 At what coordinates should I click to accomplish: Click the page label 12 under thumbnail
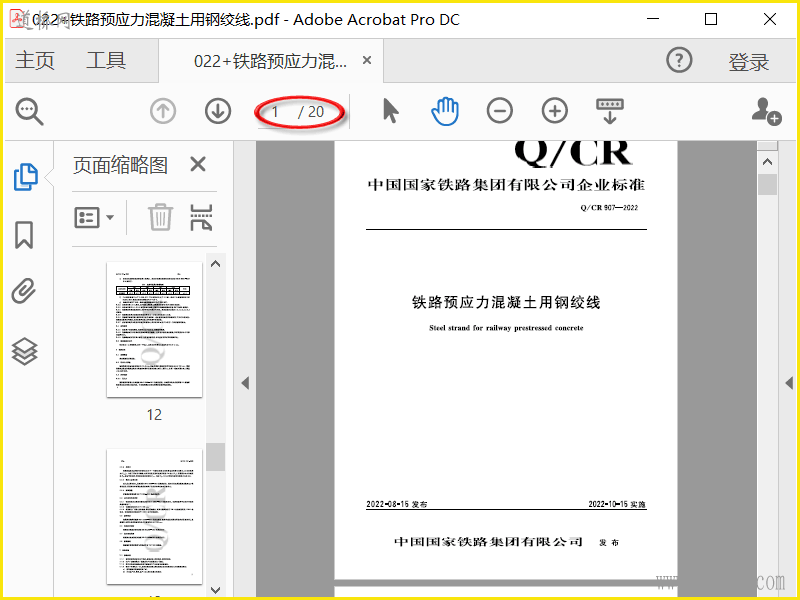click(x=154, y=414)
